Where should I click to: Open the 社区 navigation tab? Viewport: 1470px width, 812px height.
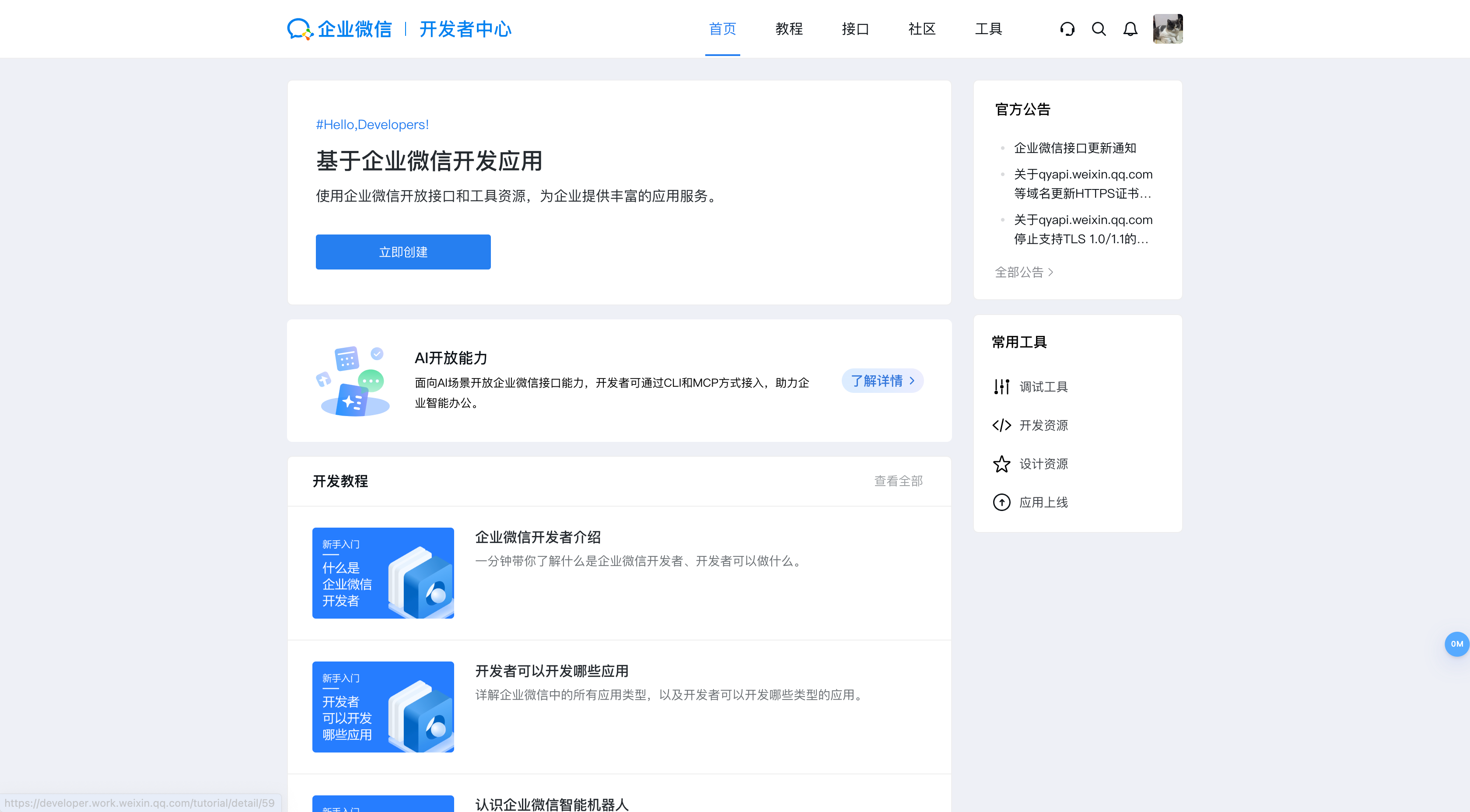(x=922, y=29)
